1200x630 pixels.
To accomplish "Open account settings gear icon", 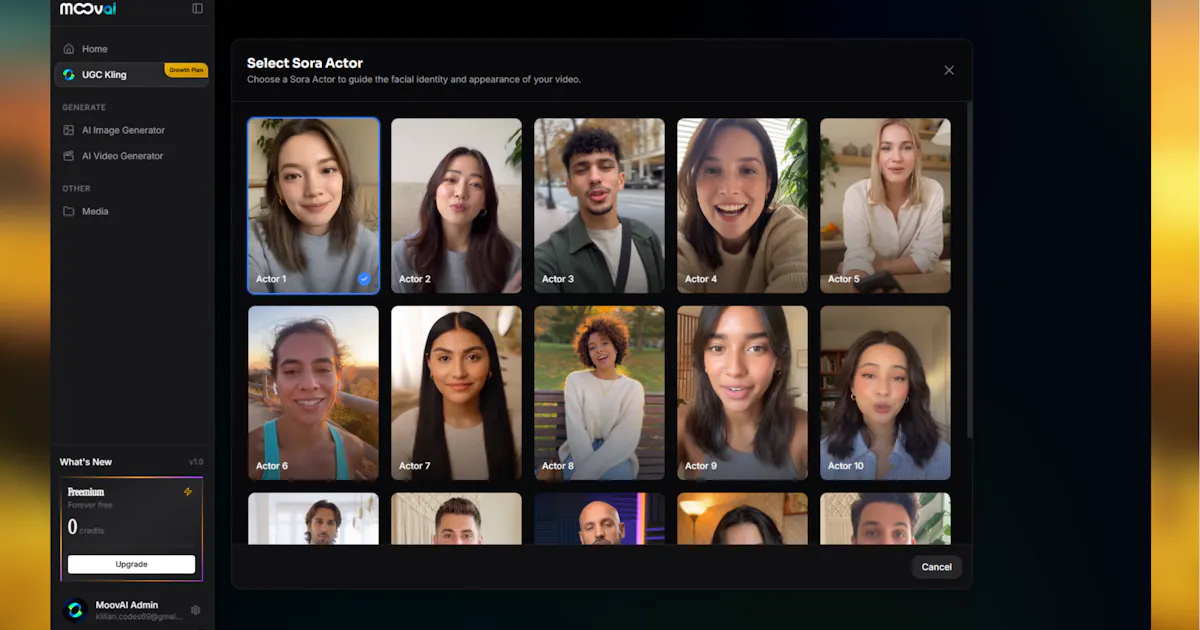I will 195,610.
